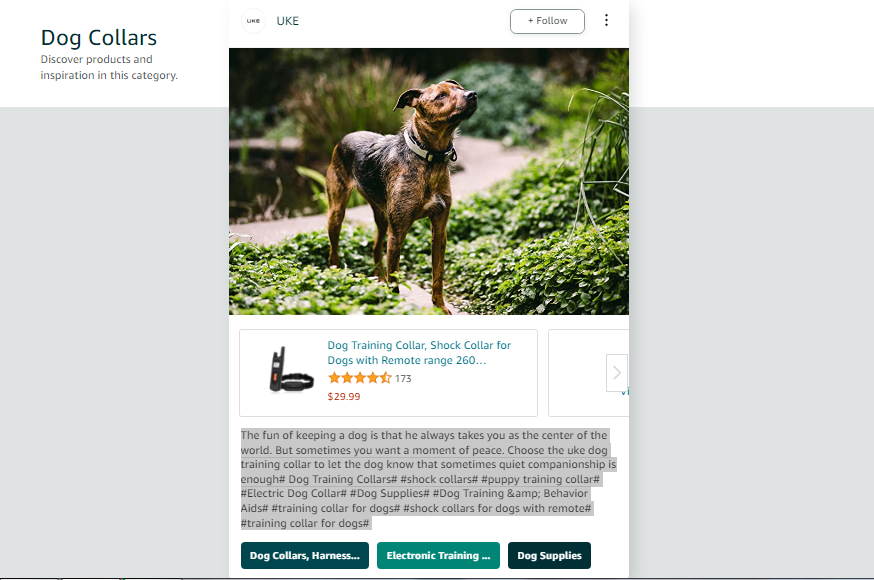Open the UKE brand name link
Viewport: 874px width, 580px height.
pos(288,21)
